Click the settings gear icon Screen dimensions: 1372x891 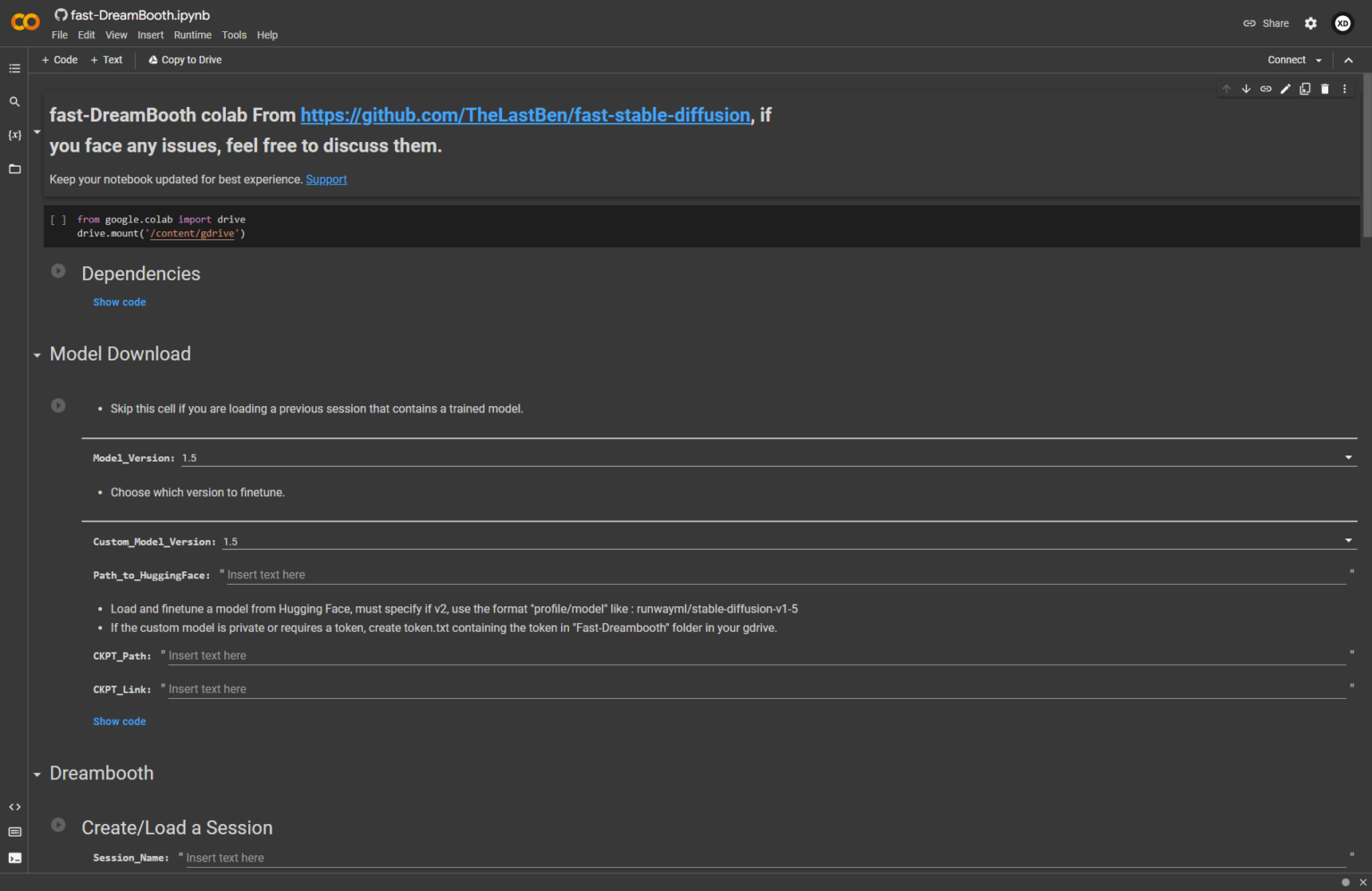pyautogui.click(x=1310, y=23)
